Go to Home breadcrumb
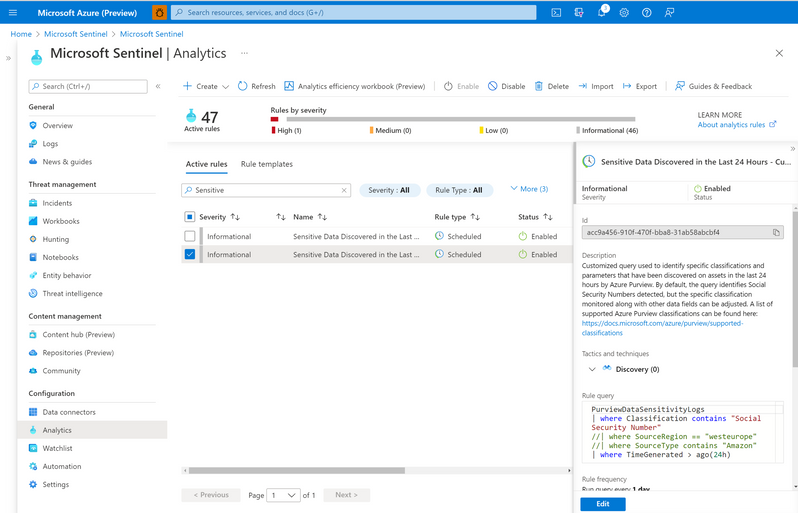The image size is (798, 513). (x=21, y=34)
